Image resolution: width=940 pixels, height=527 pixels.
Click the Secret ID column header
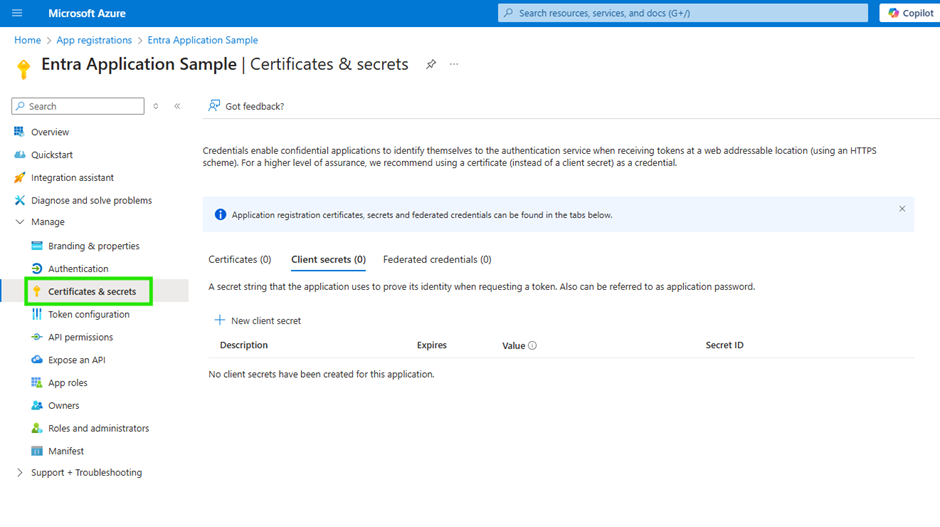pyautogui.click(x=724, y=345)
